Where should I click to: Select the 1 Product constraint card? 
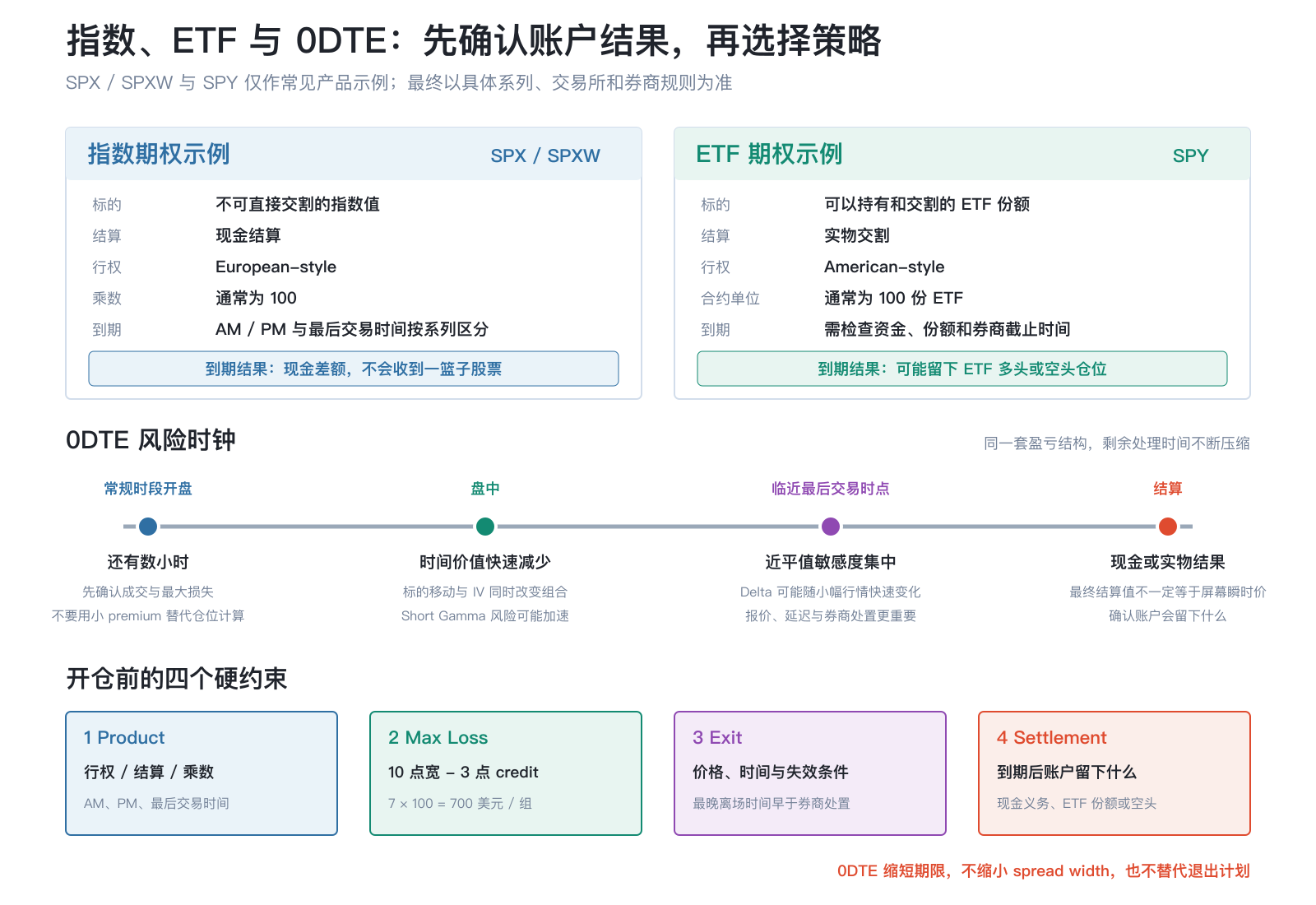point(202,773)
